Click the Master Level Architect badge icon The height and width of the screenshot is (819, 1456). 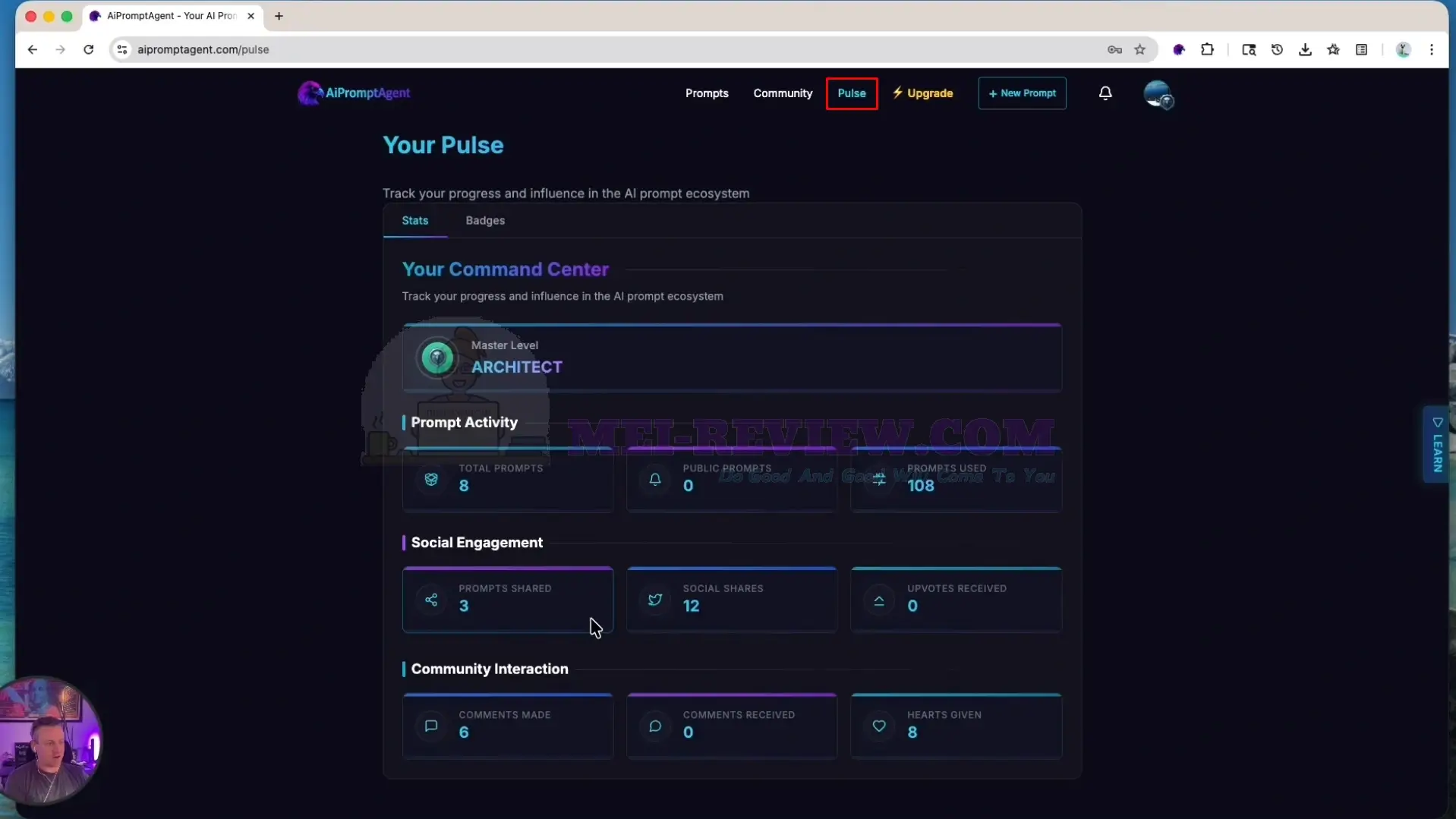(437, 358)
